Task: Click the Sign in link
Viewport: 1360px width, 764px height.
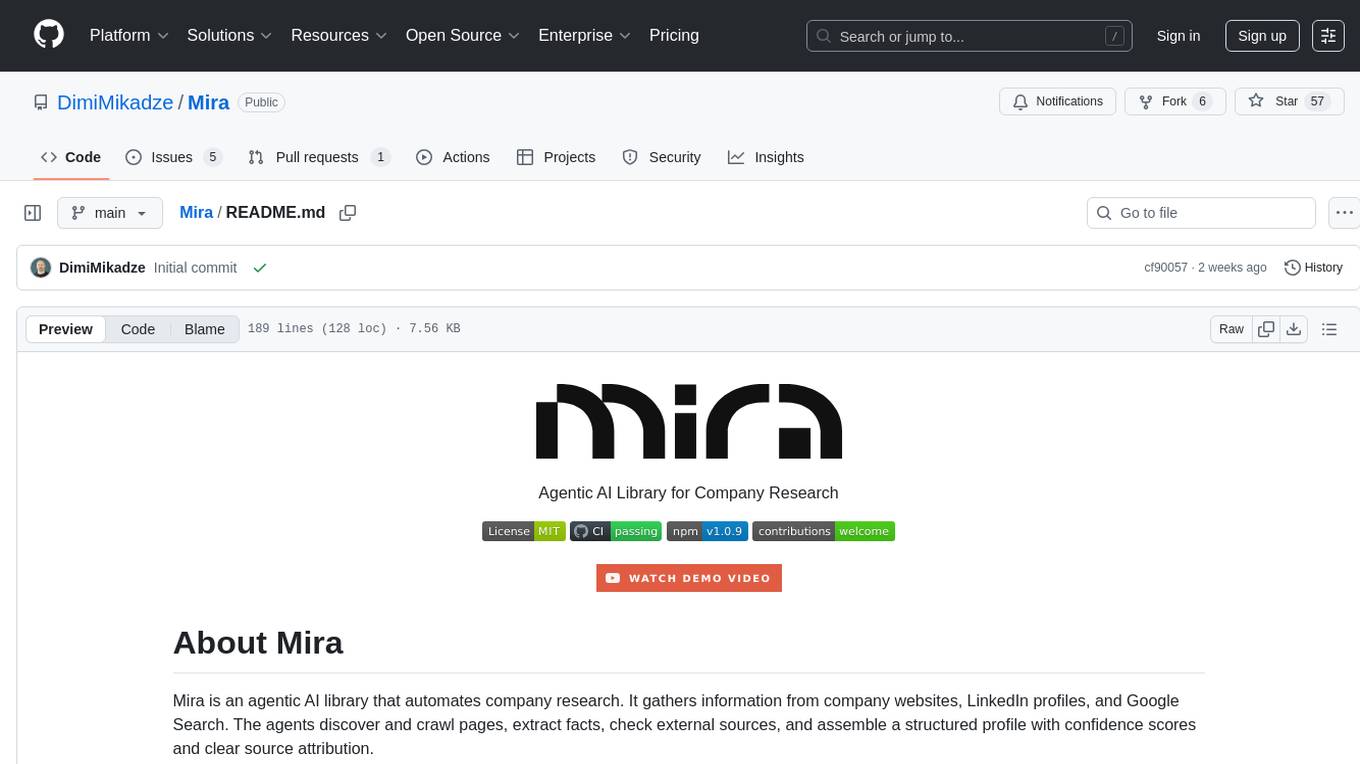Action: click(x=1178, y=36)
